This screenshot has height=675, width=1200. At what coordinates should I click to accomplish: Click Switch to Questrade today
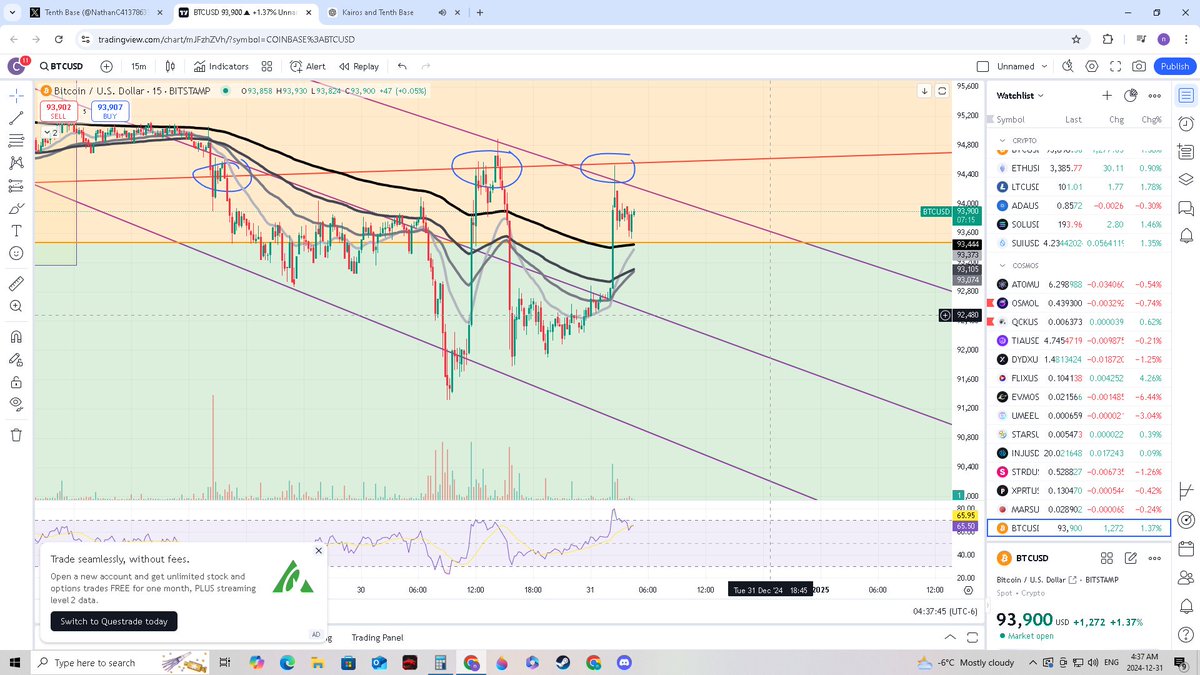coord(114,621)
